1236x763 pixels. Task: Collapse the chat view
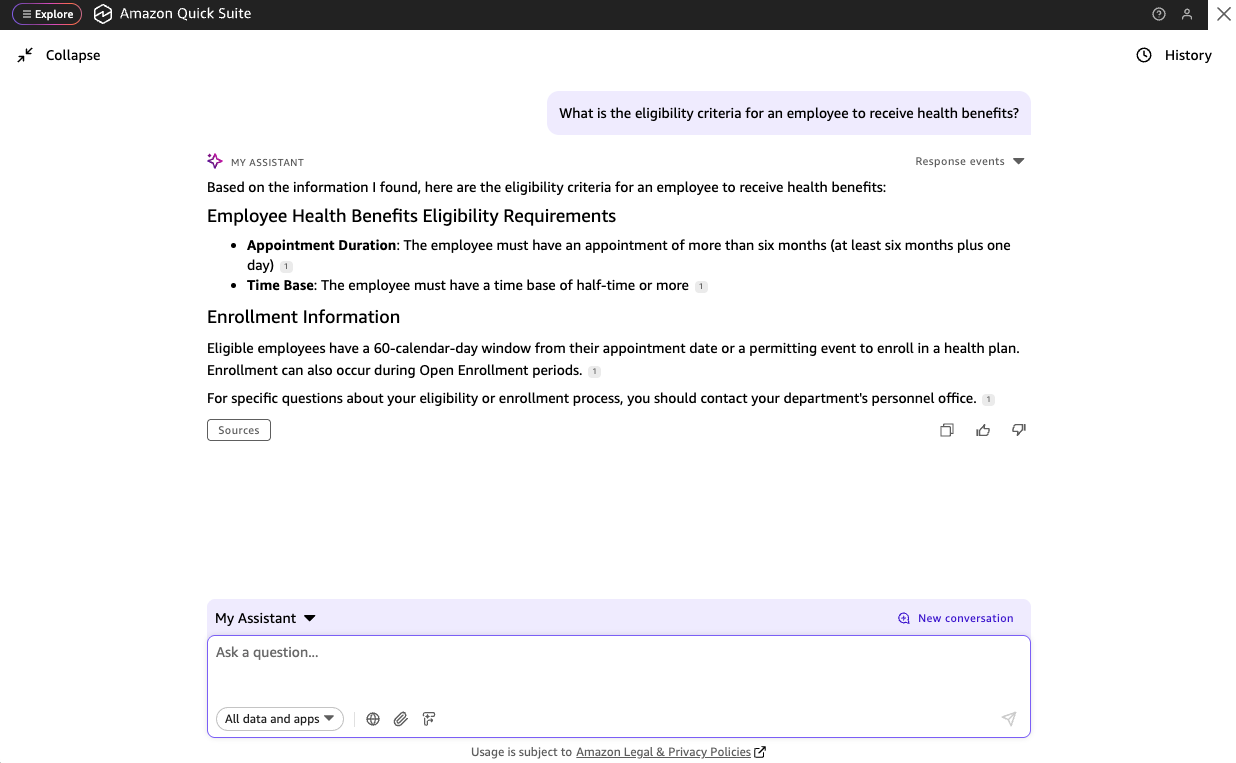(59, 56)
